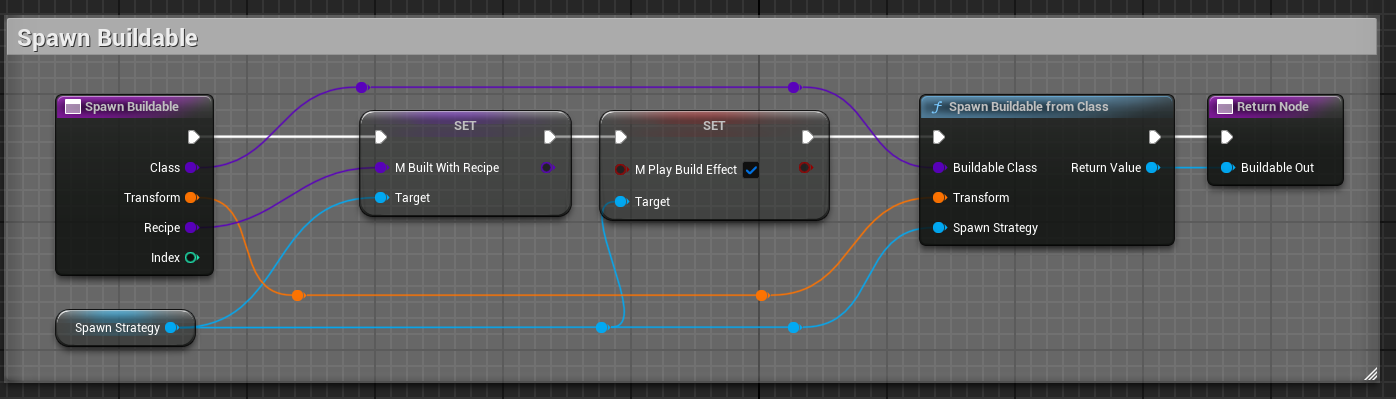Toggle the M Play Build Effect checkbox
The image size is (1396, 399).
[751, 170]
